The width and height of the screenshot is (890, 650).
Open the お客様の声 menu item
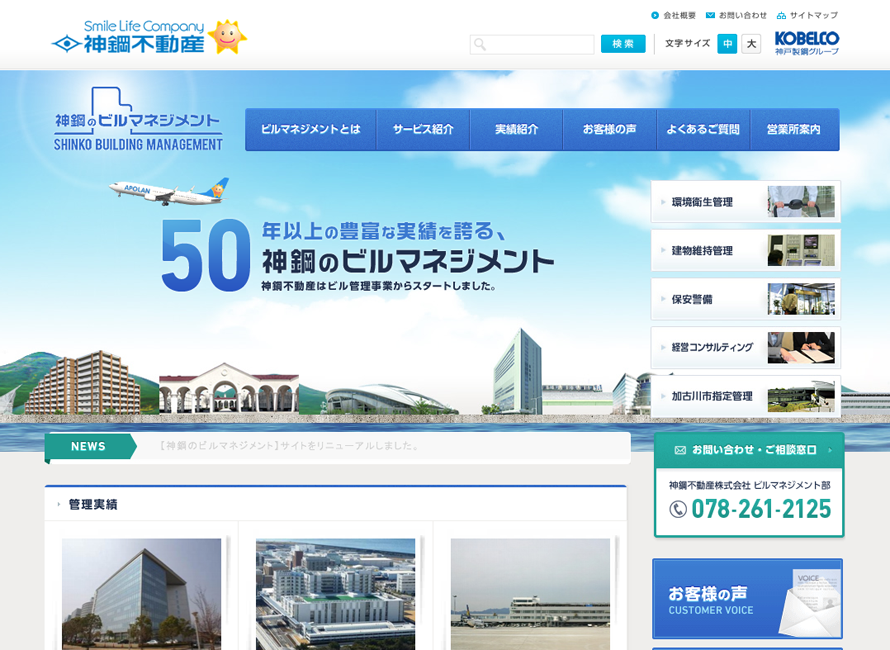[x=610, y=129]
